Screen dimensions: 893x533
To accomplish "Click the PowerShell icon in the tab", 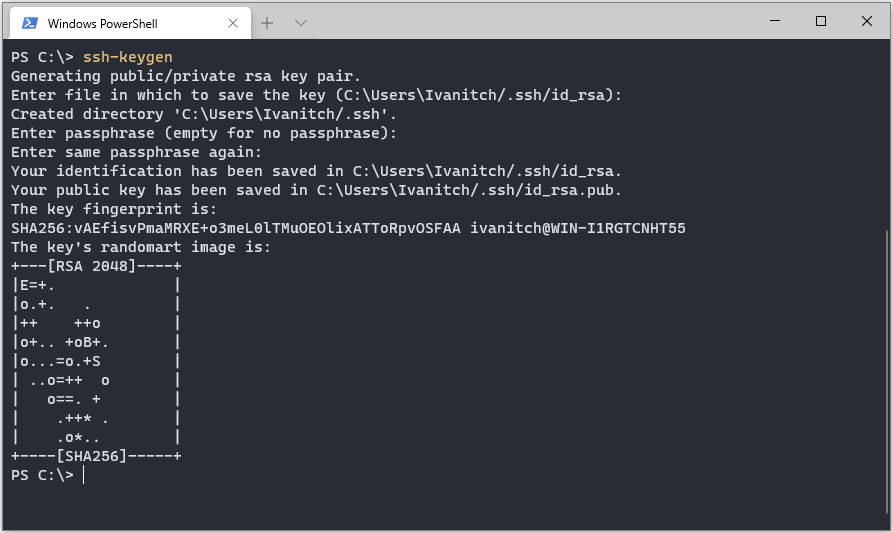I will (30, 23).
